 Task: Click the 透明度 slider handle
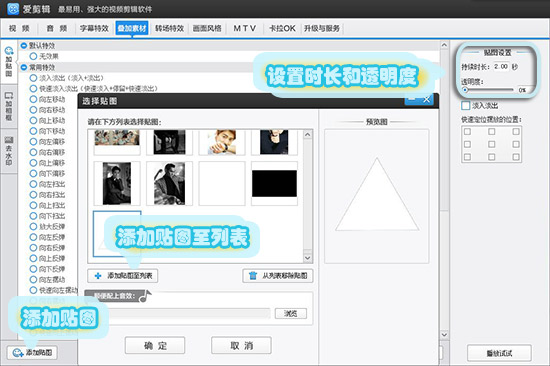coord(465,90)
